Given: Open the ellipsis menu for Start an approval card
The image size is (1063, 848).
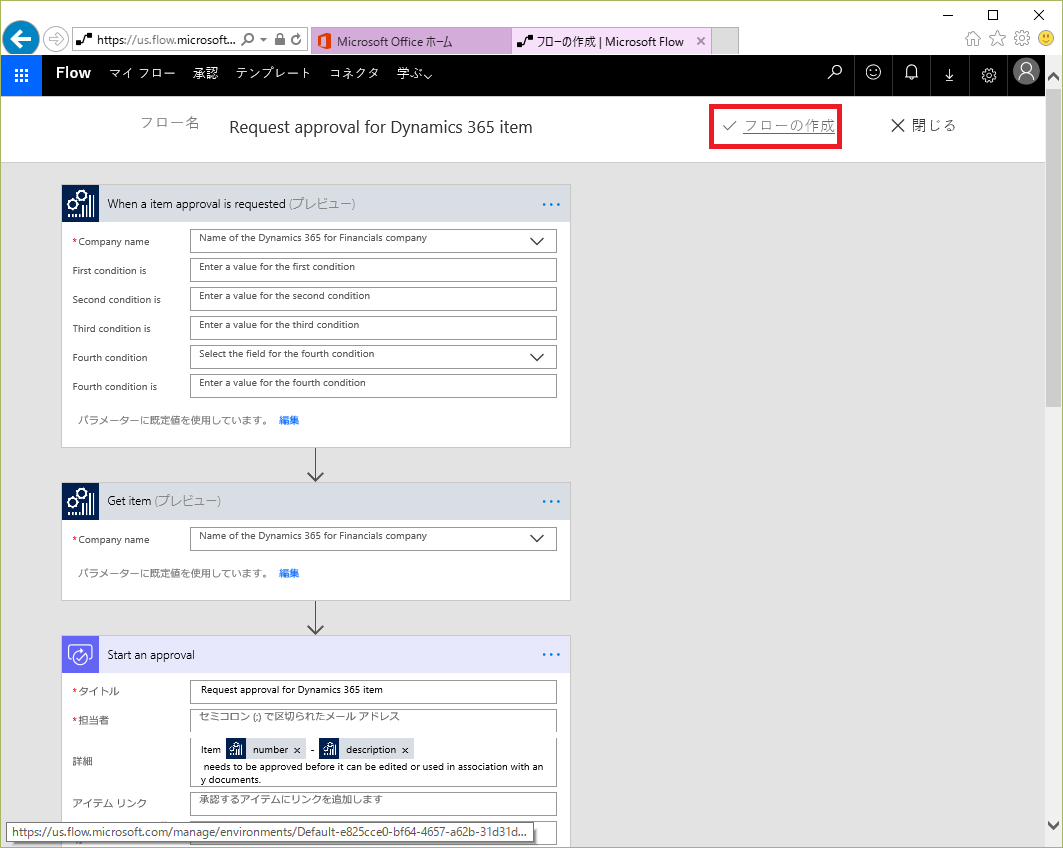Looking at the screenshot, I should 551,654.
